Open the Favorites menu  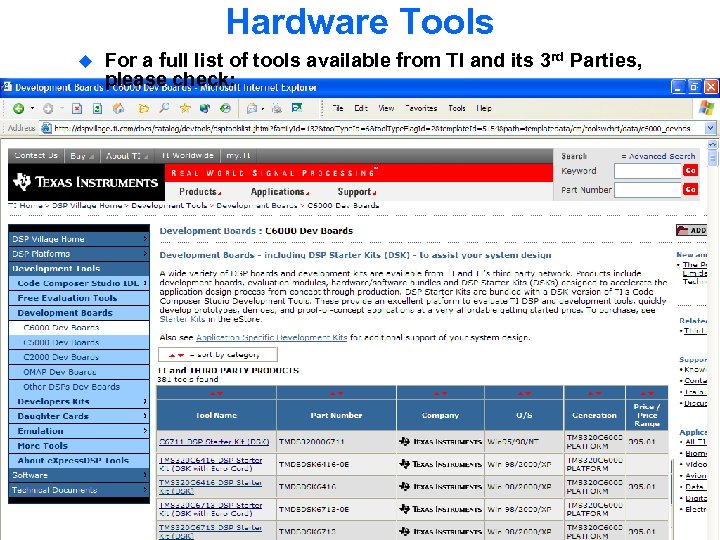pos(421,108)
